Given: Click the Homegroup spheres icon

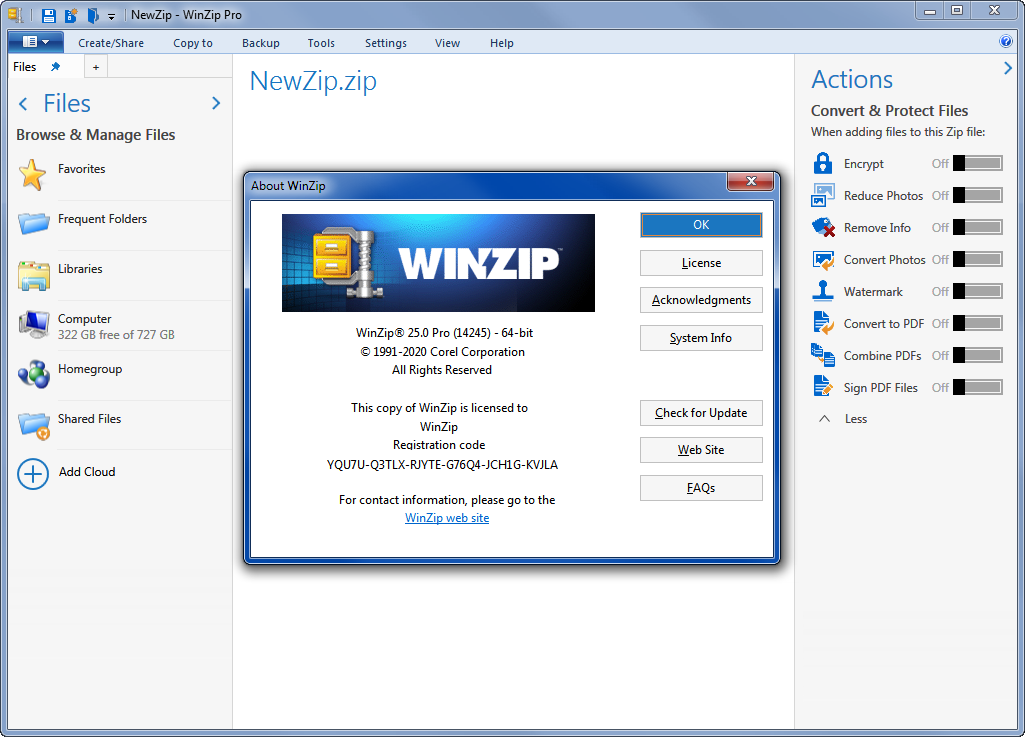Looking at the screenshot, I should point(34,374).
